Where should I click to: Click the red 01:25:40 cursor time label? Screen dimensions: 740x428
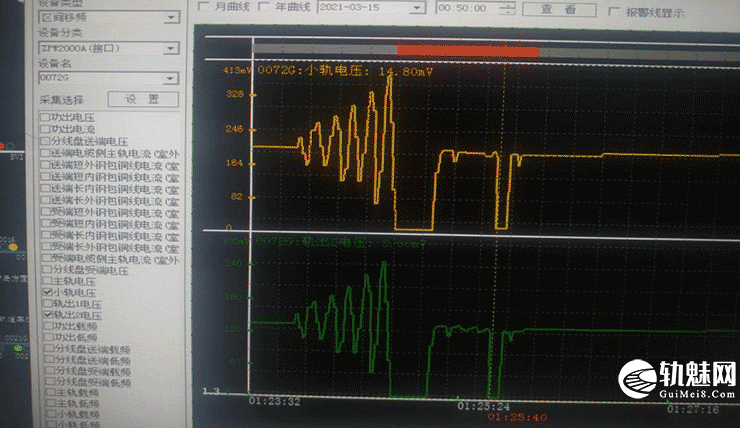tap(517, 417)
